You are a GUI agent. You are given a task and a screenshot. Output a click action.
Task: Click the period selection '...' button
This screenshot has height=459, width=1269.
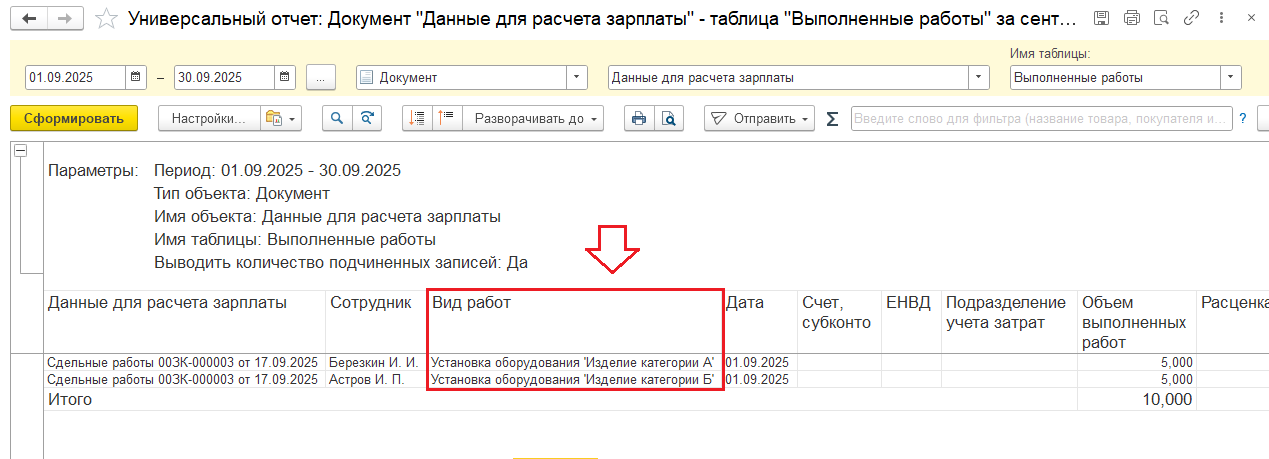click(x=321, y=77)
